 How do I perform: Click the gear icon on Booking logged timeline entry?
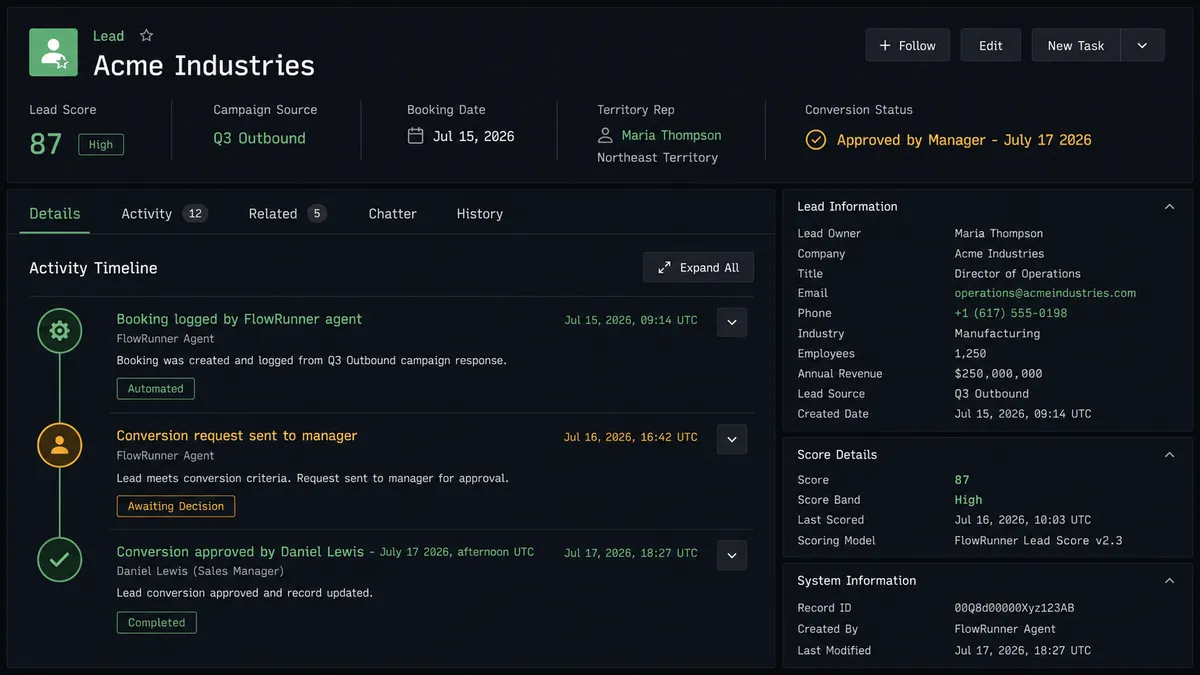59,331
